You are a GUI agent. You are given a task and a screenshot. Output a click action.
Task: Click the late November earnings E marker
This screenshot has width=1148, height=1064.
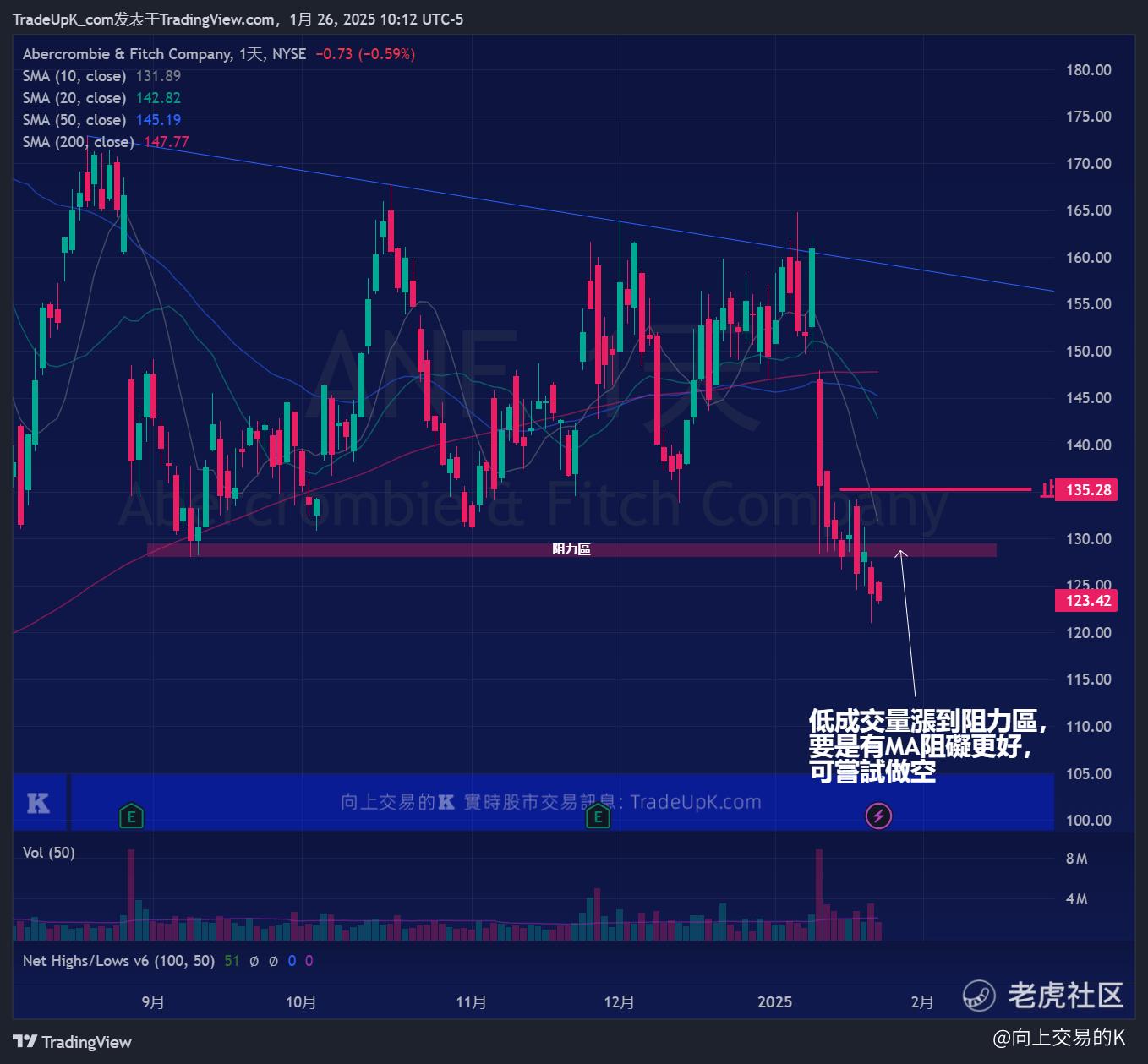point(598,816)
